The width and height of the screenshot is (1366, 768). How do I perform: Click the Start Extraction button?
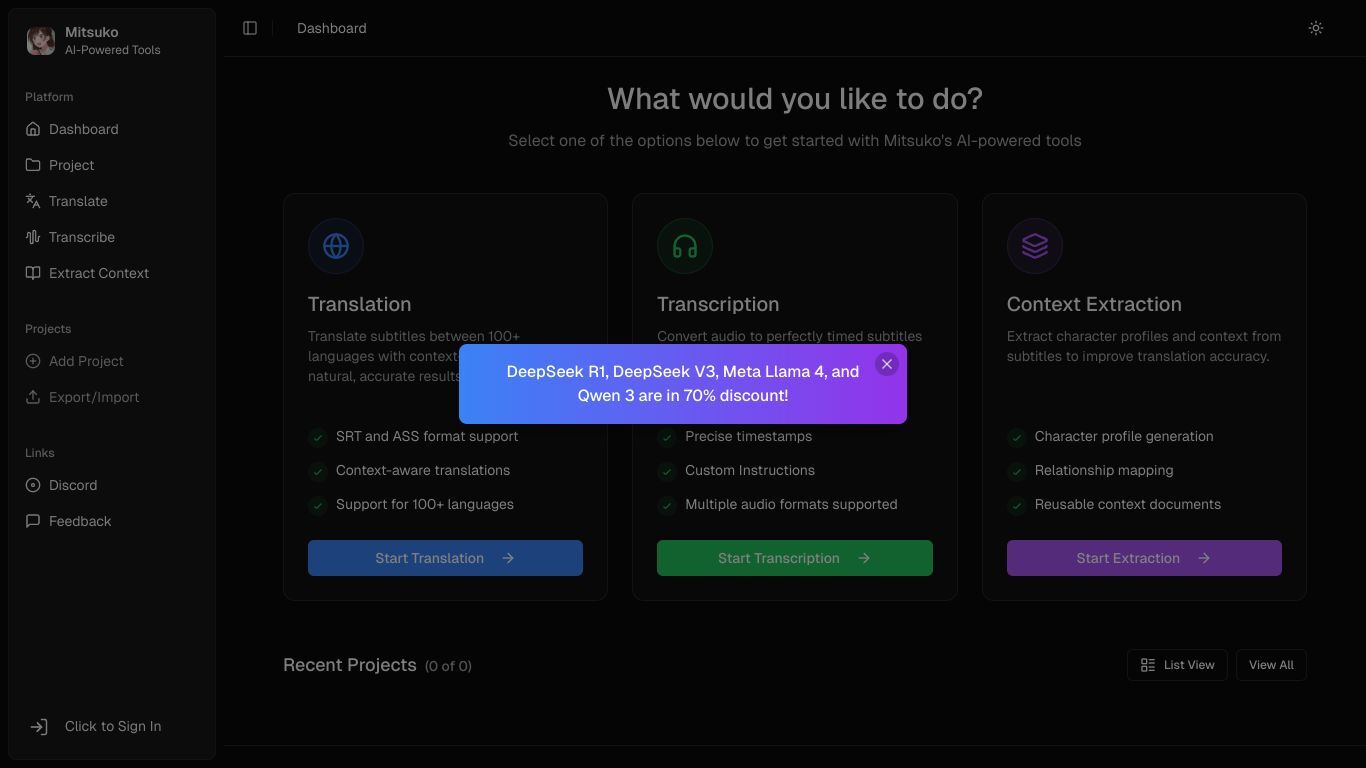(x=1144, y=558)
